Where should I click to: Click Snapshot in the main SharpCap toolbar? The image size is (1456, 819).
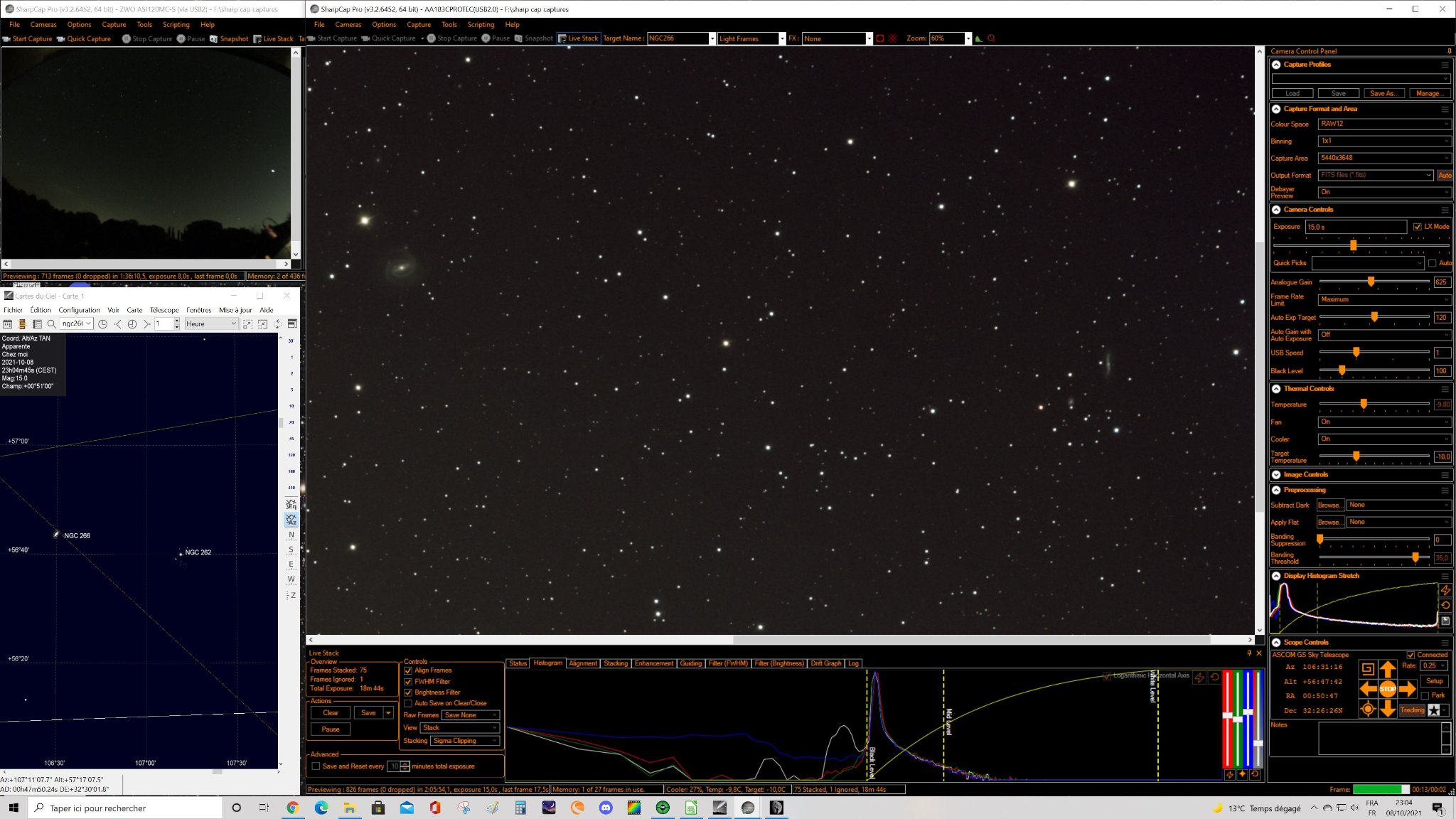point(534,38)
